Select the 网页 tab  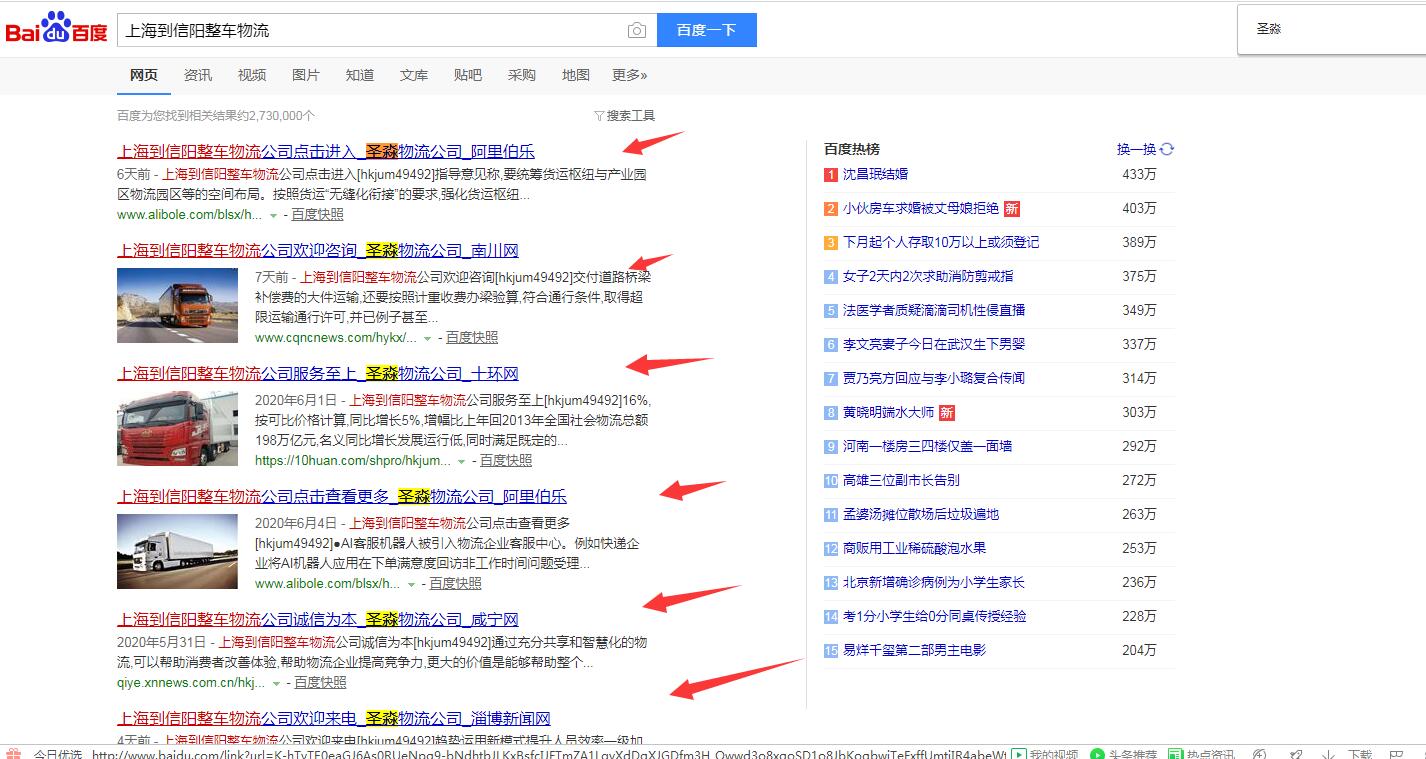[x=143, y=75]
